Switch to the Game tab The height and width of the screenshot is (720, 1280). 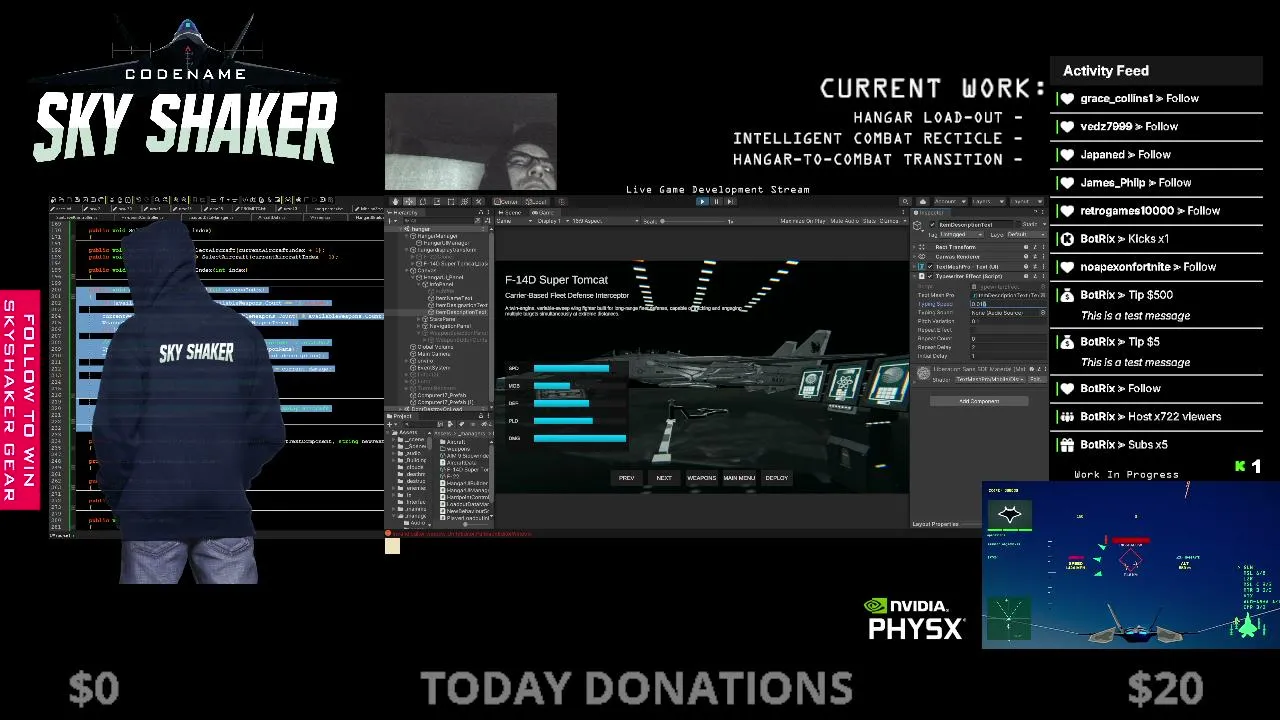(543, 212)
